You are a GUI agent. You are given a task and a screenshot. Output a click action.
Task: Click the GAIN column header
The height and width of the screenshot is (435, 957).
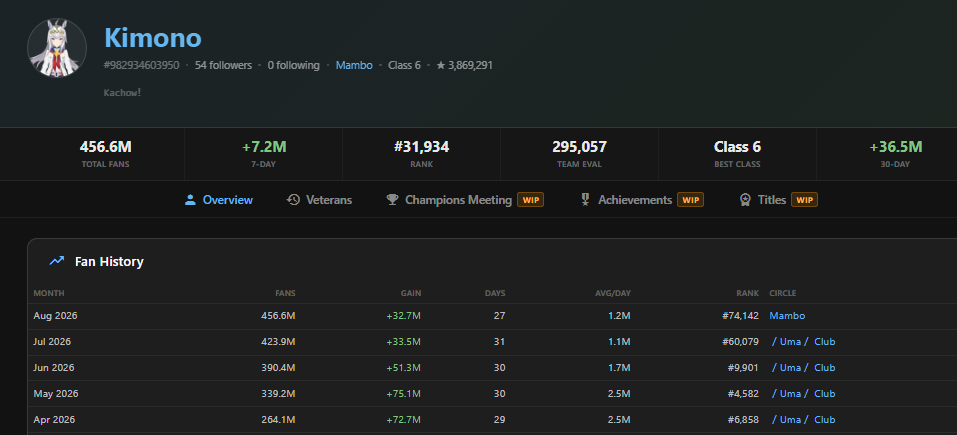(x=411, y=293)
